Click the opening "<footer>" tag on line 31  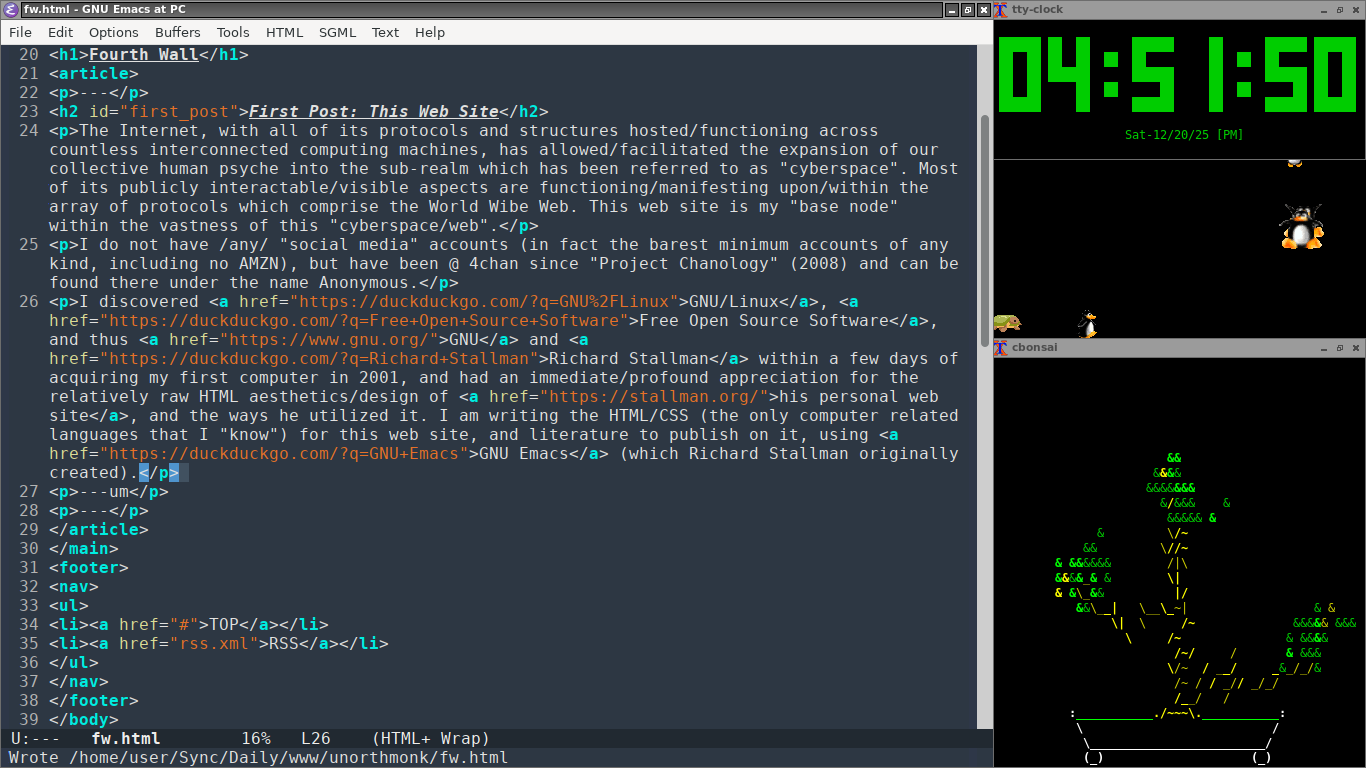[89, 568]
